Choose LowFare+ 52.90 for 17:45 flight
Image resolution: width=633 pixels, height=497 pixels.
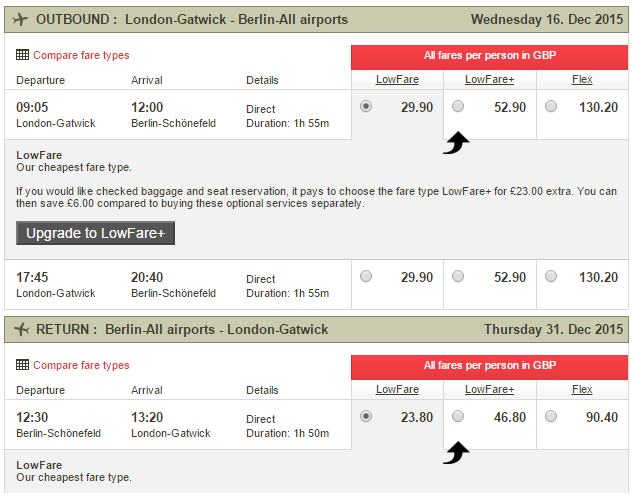coord(458,276)
